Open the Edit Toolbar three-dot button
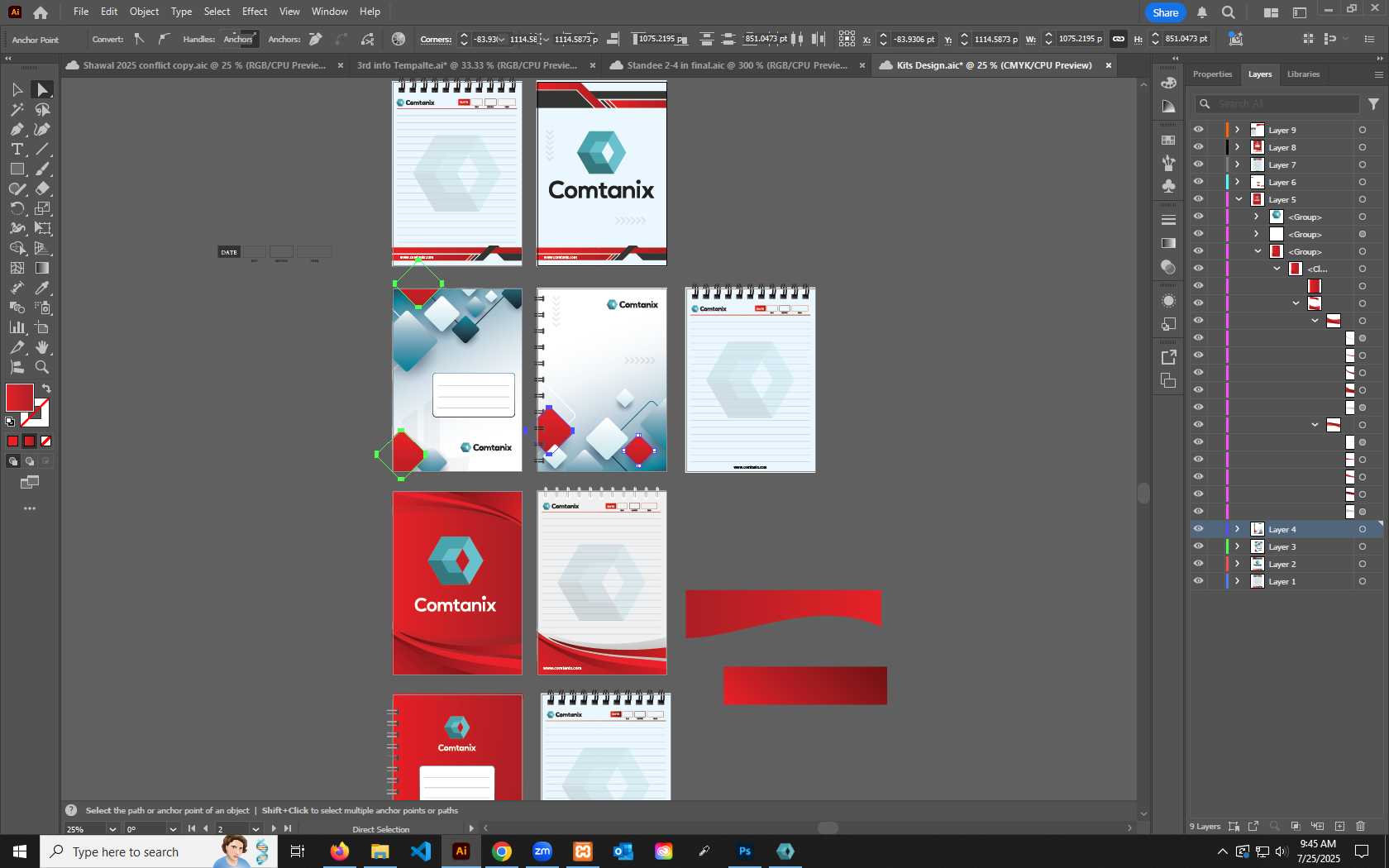Viewport: 1389px width, 868px height. tap(30, 508)
